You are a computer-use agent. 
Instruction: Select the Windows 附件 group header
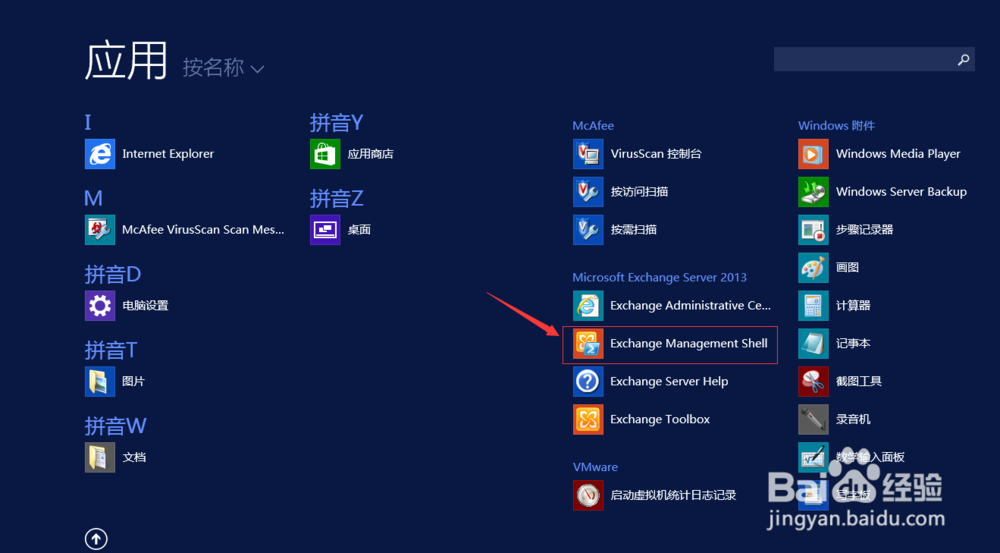tap(836, 126)
